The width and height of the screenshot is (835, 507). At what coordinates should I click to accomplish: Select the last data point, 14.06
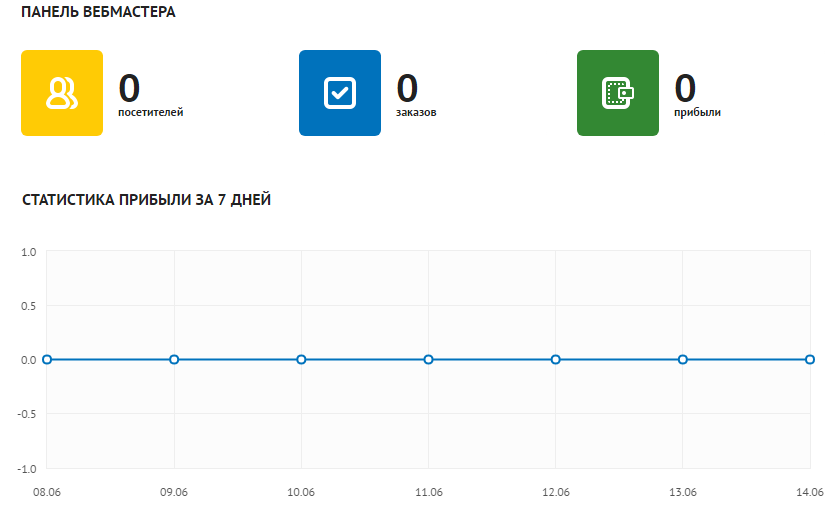coord(810,359)
